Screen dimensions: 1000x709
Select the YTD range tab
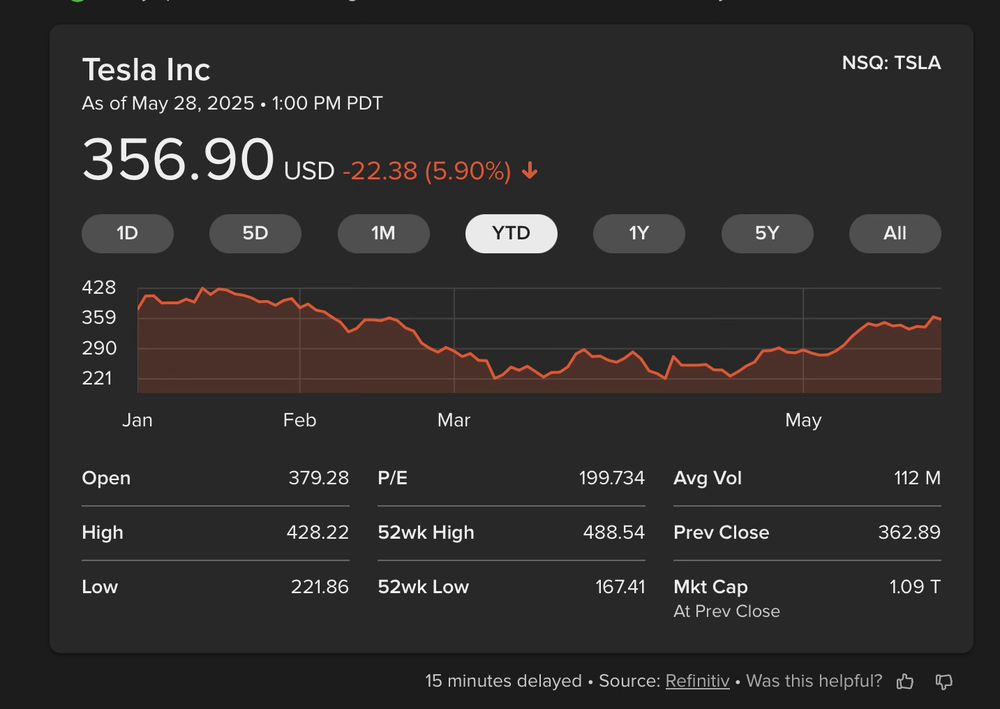point(511,233)
